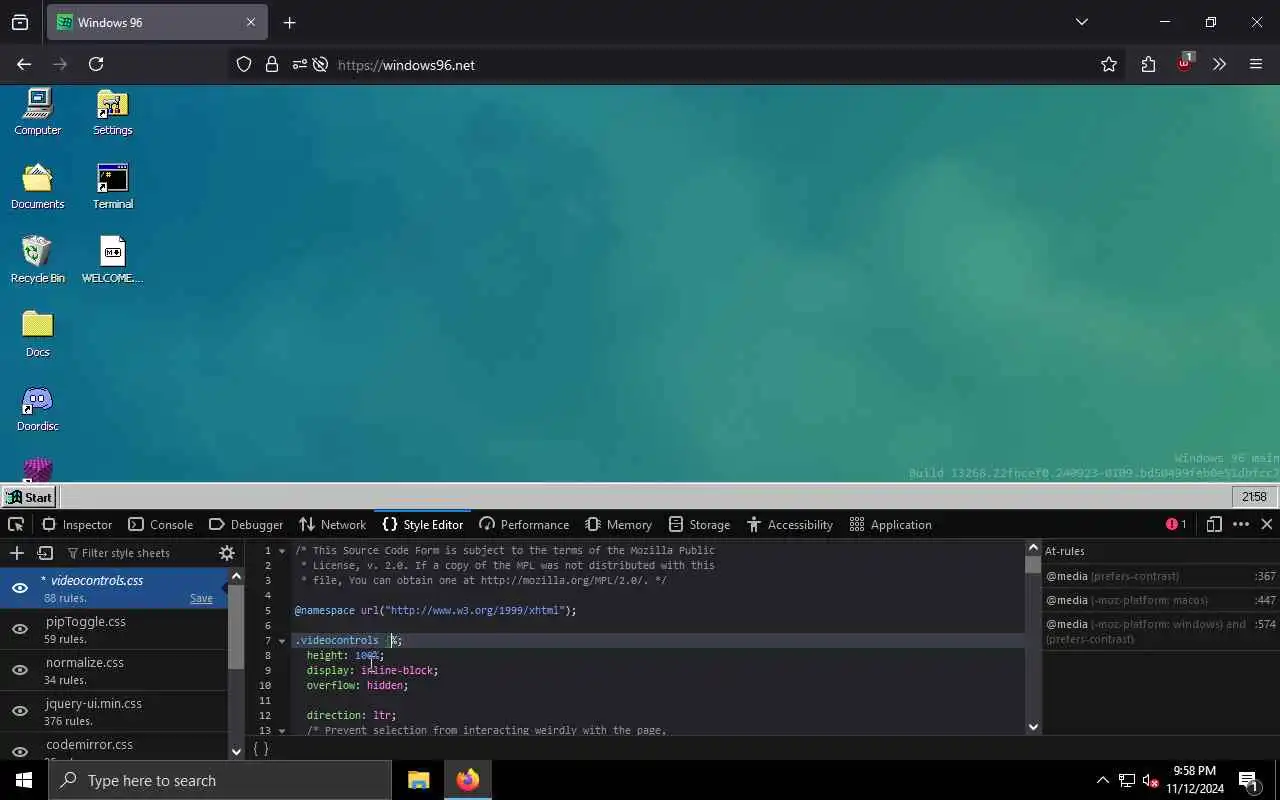Image resolution: width=1280 pixels, height=800 pixels.
Task: Open Style Editor options gear
Action: (x=227, y=553)
